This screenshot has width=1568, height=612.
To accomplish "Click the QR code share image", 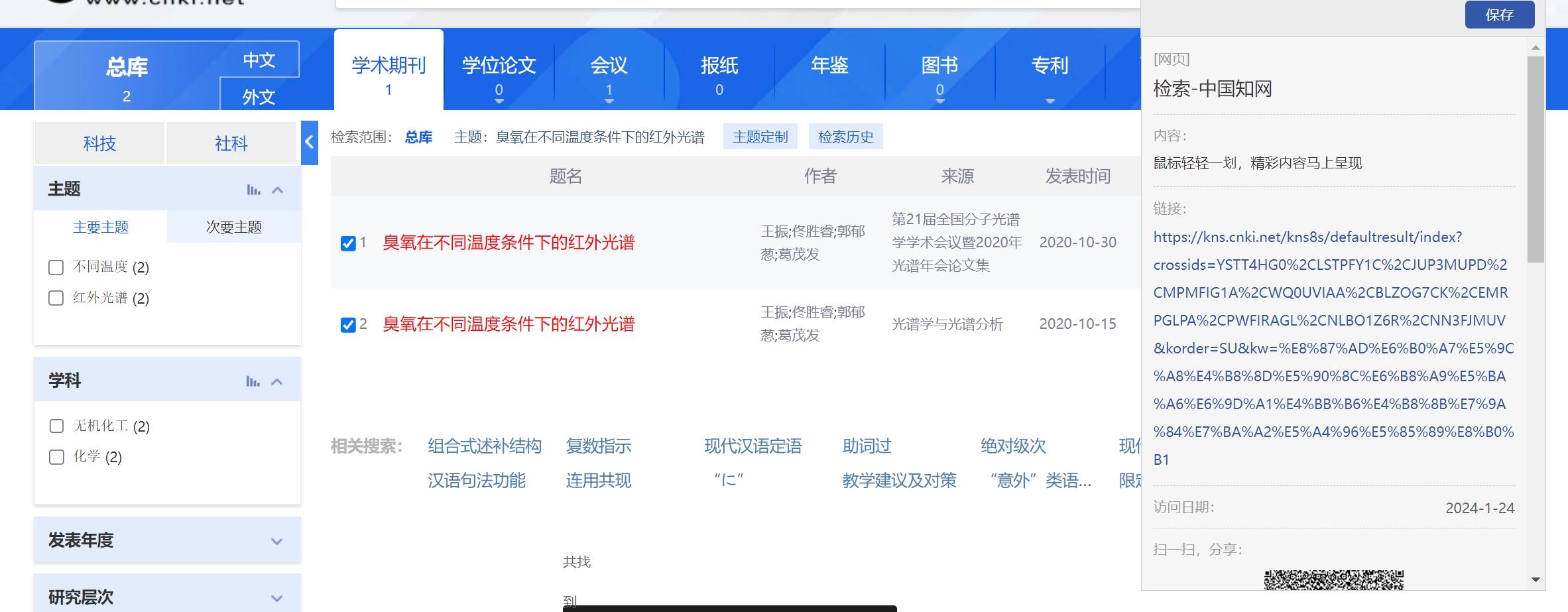I will point(1333,580).
